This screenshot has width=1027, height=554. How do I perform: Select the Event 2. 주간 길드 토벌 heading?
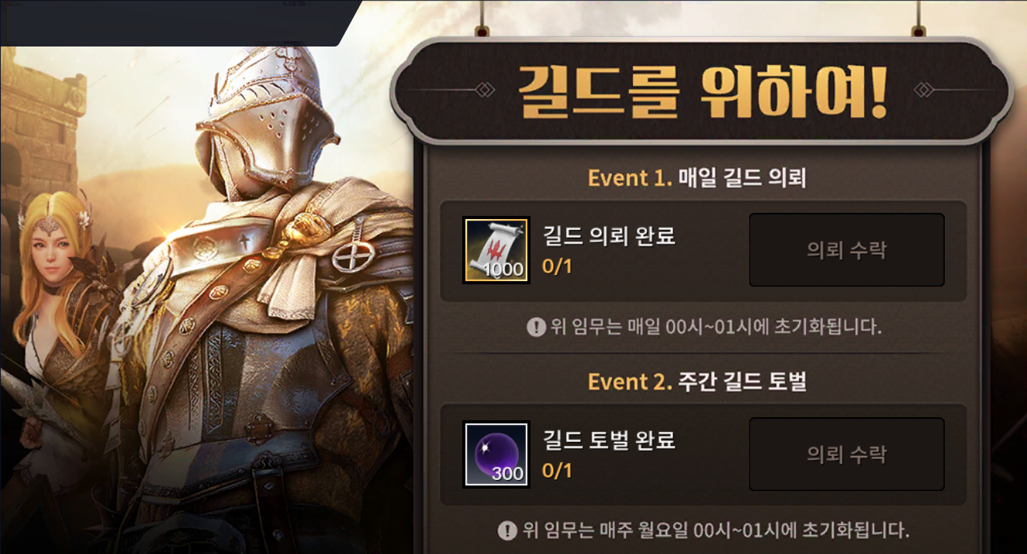pos(697,381)
